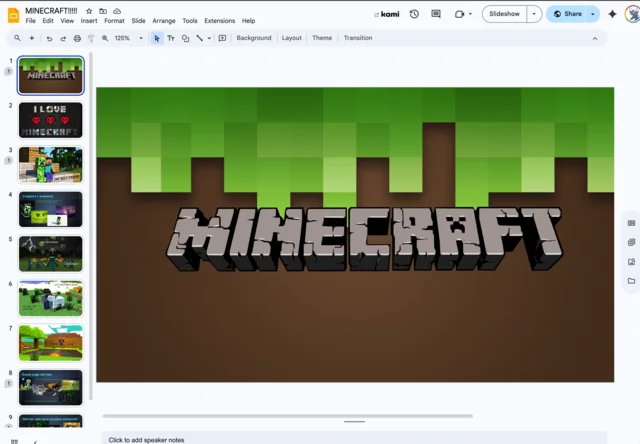The height and width of the screenshot is (444, 640).
Task: Open the View menu
Action: pyautogui.click(x=67, y=21)
